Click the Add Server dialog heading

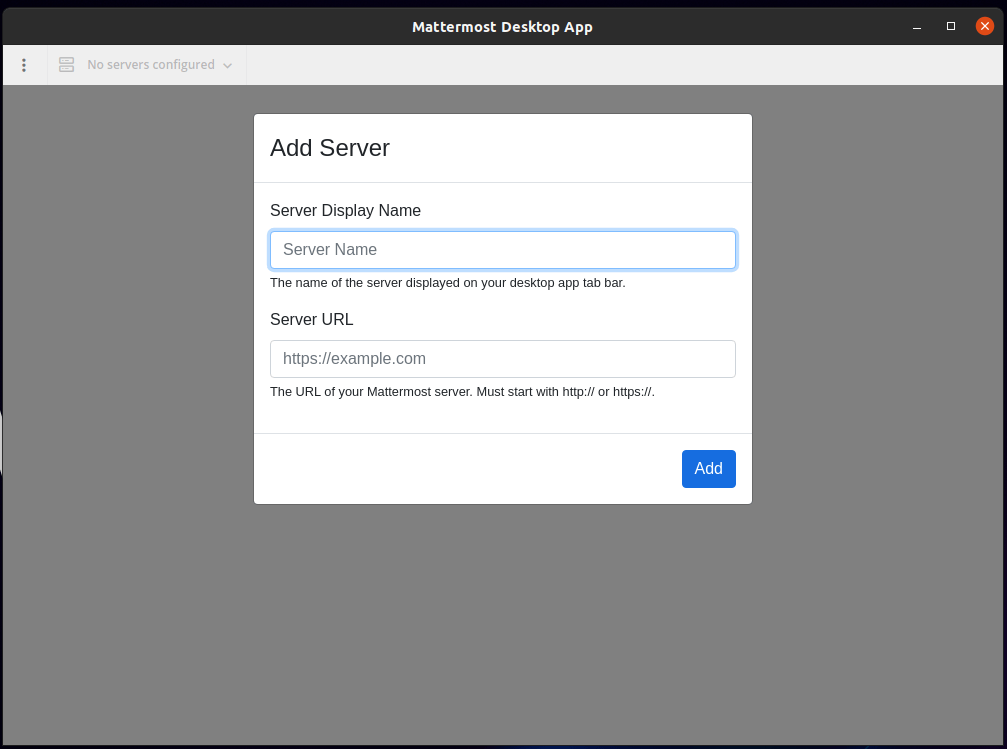point(330,147)
